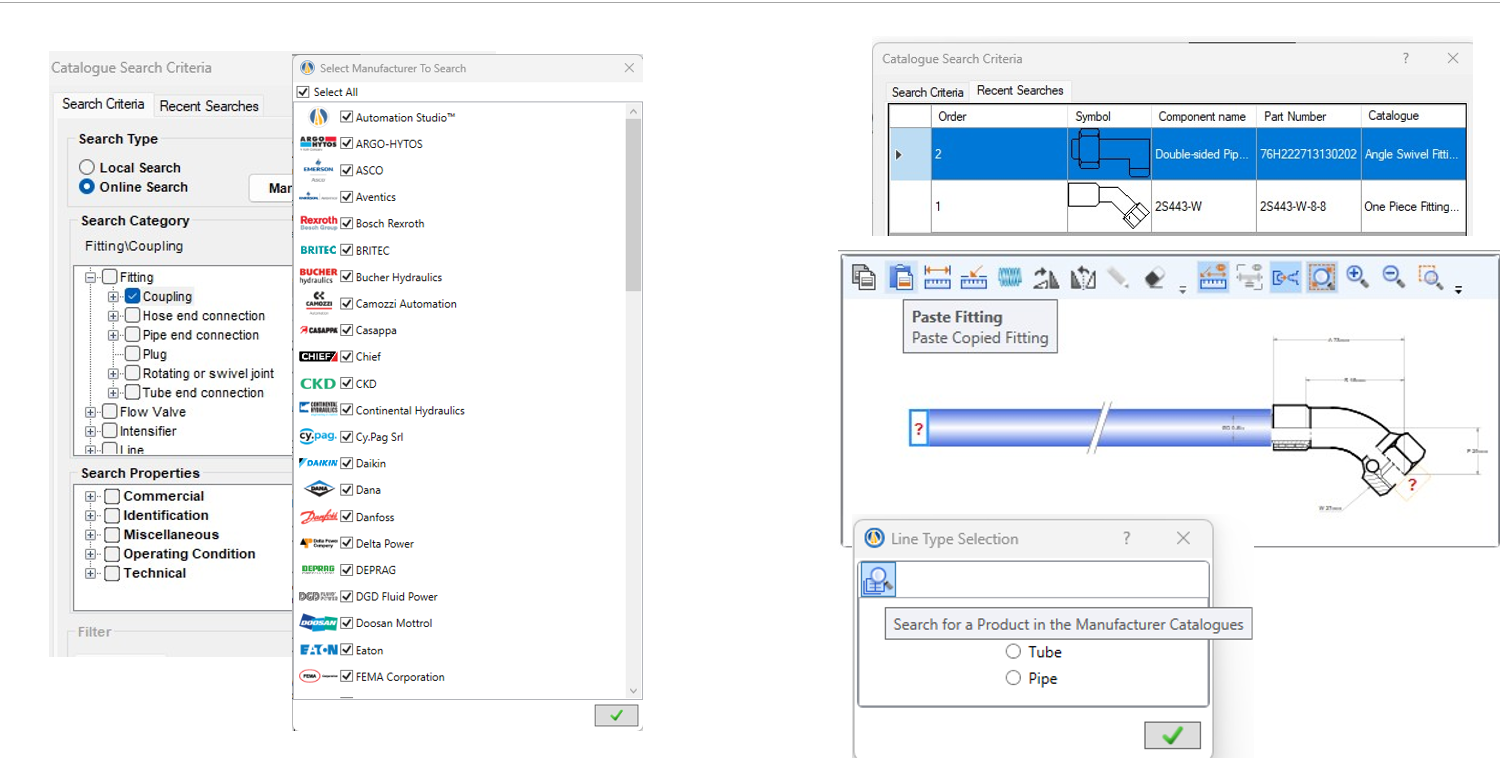Uncheck the Select All manufacturers checkbox
This screenshot has height=763, width=1500.
[303, 92]
